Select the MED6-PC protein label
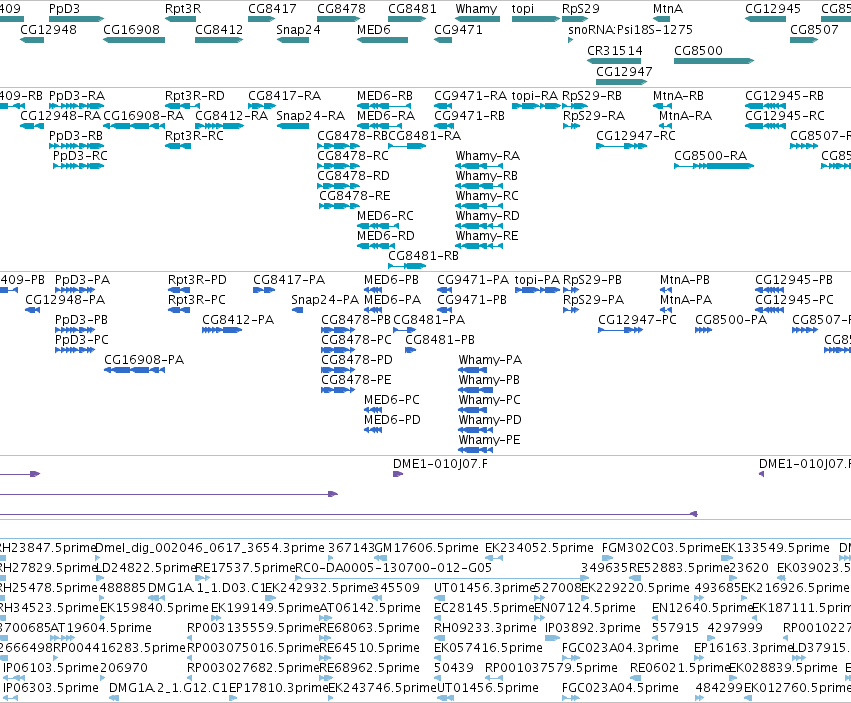851x703 pixels. [392, 400]
